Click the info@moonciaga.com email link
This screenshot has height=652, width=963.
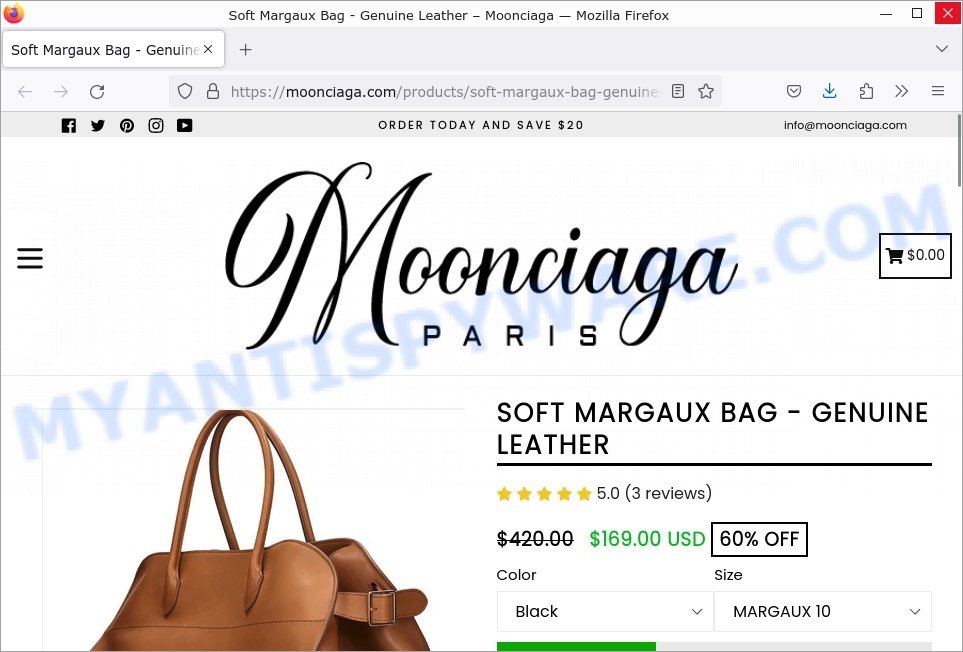tap(845, 125)
